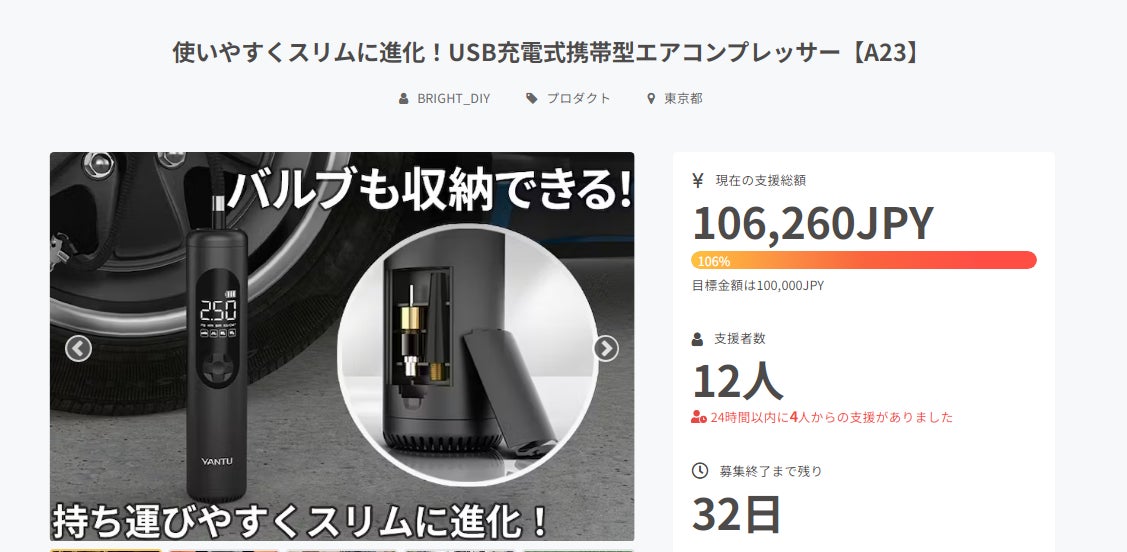
Task: Click the previous slide arrow on carousel
Action: coord(78,349)
